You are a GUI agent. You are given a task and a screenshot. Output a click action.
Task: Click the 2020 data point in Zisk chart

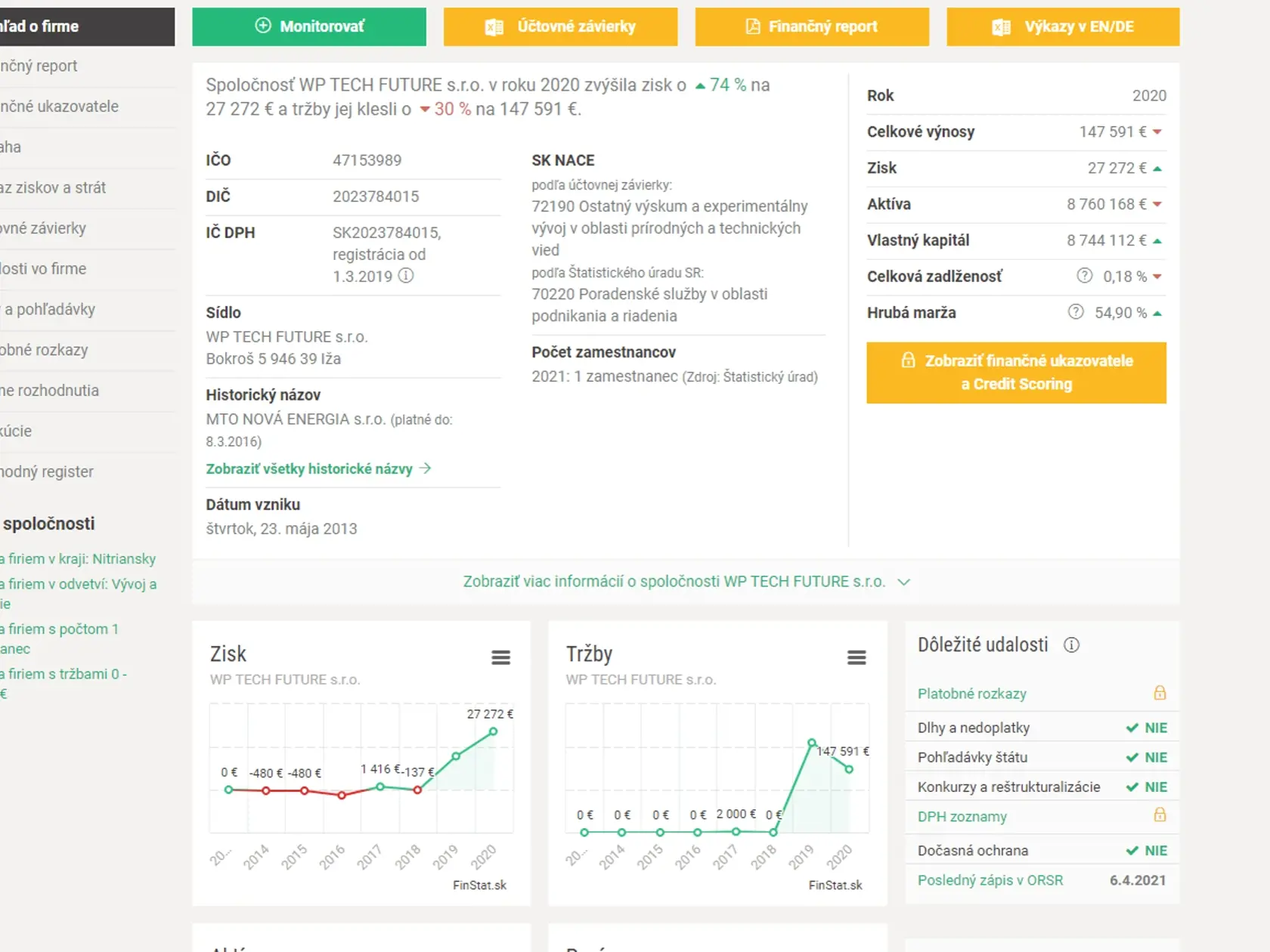point(493,731)
